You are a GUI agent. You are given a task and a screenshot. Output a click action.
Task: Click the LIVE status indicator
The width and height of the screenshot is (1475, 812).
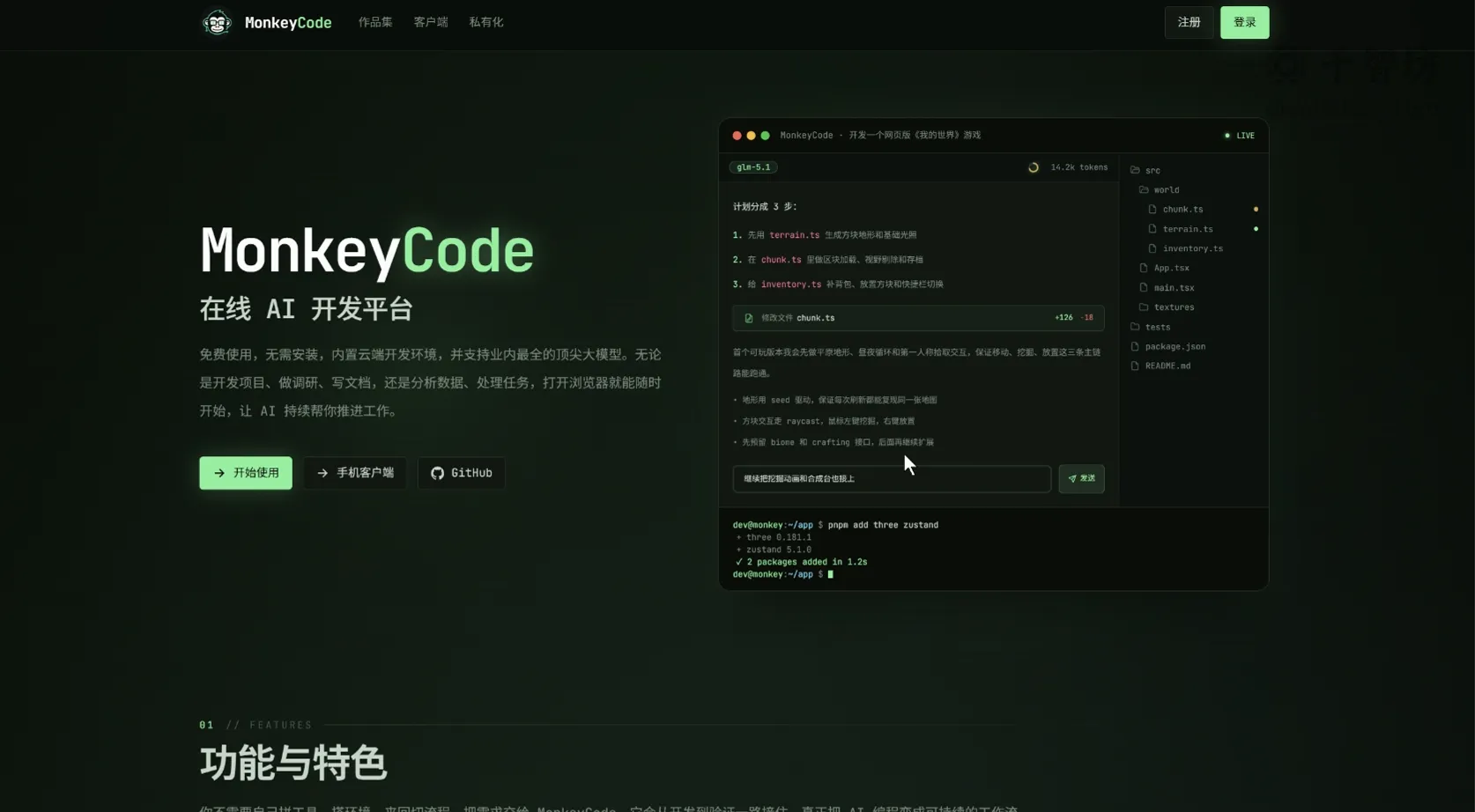pos(1240,136)
